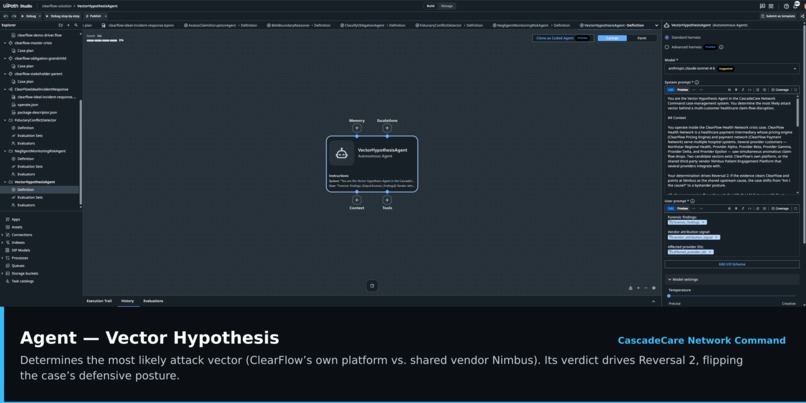Click the Debug step-by-step button

[62, 16]
